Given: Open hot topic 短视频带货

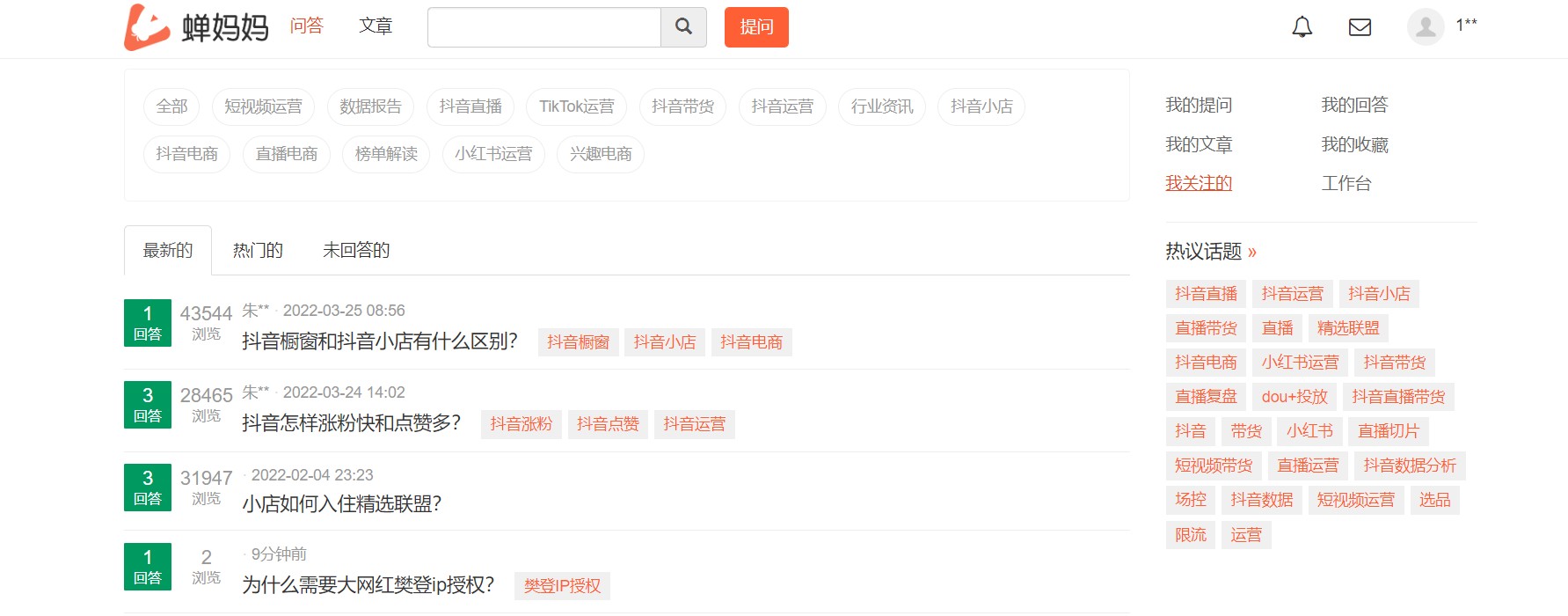Looking at the screenshot, I should point(1214,466).
